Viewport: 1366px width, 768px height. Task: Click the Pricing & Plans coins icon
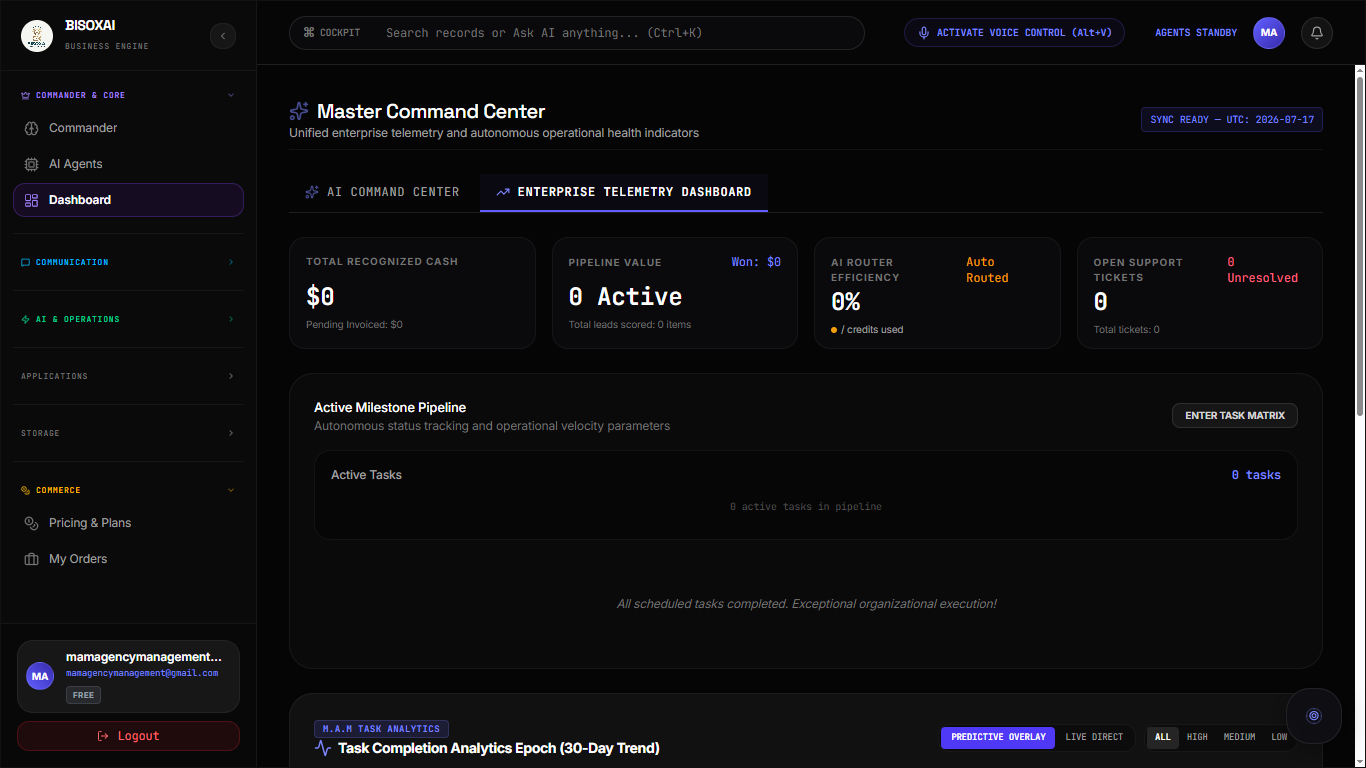pyautogui.click(x=31, y=523)
